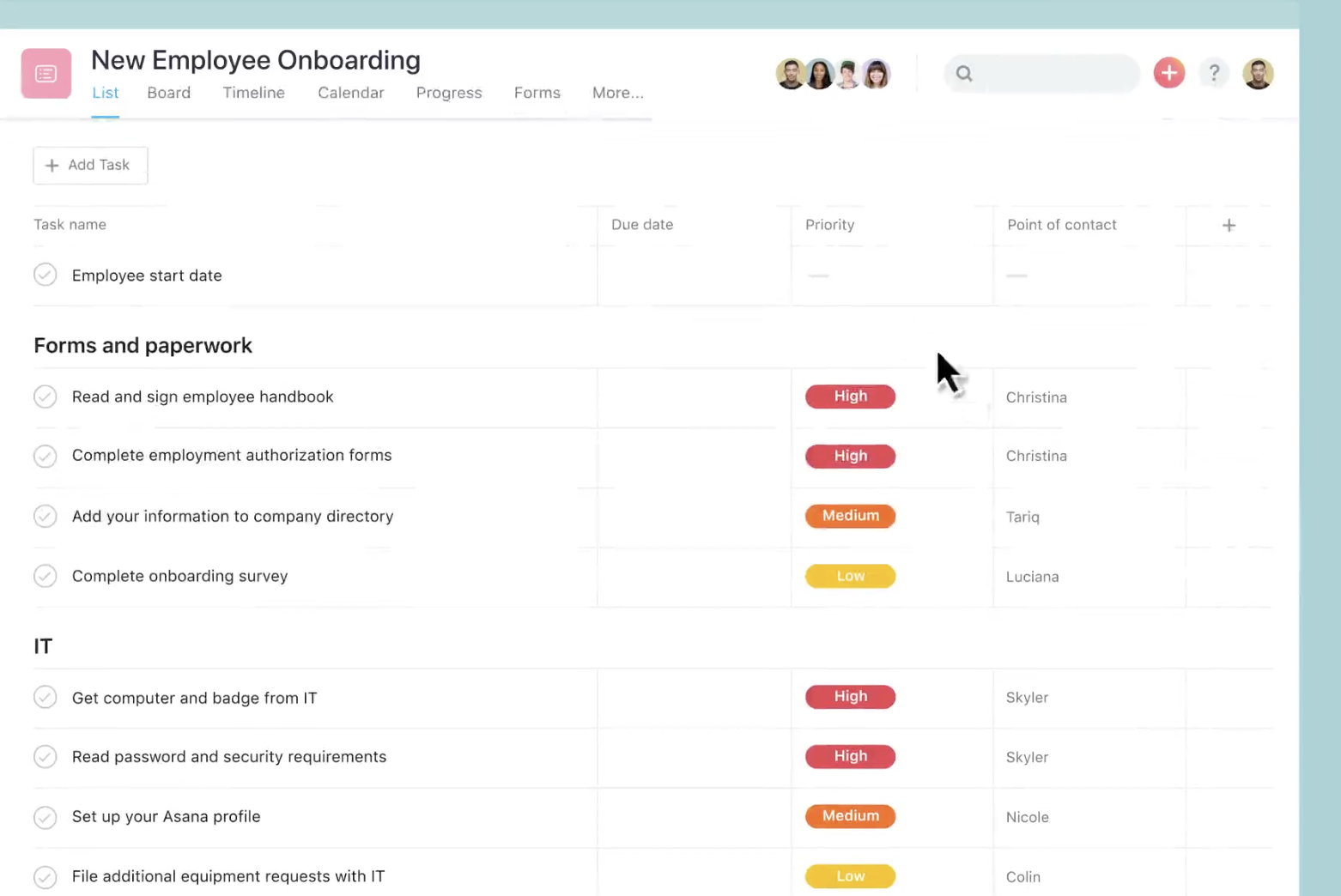Image resolution: width=1341 pixels, height=896 pixels.
Task: Click the red plus quick-add button
Action: (x=1168, y=73)
